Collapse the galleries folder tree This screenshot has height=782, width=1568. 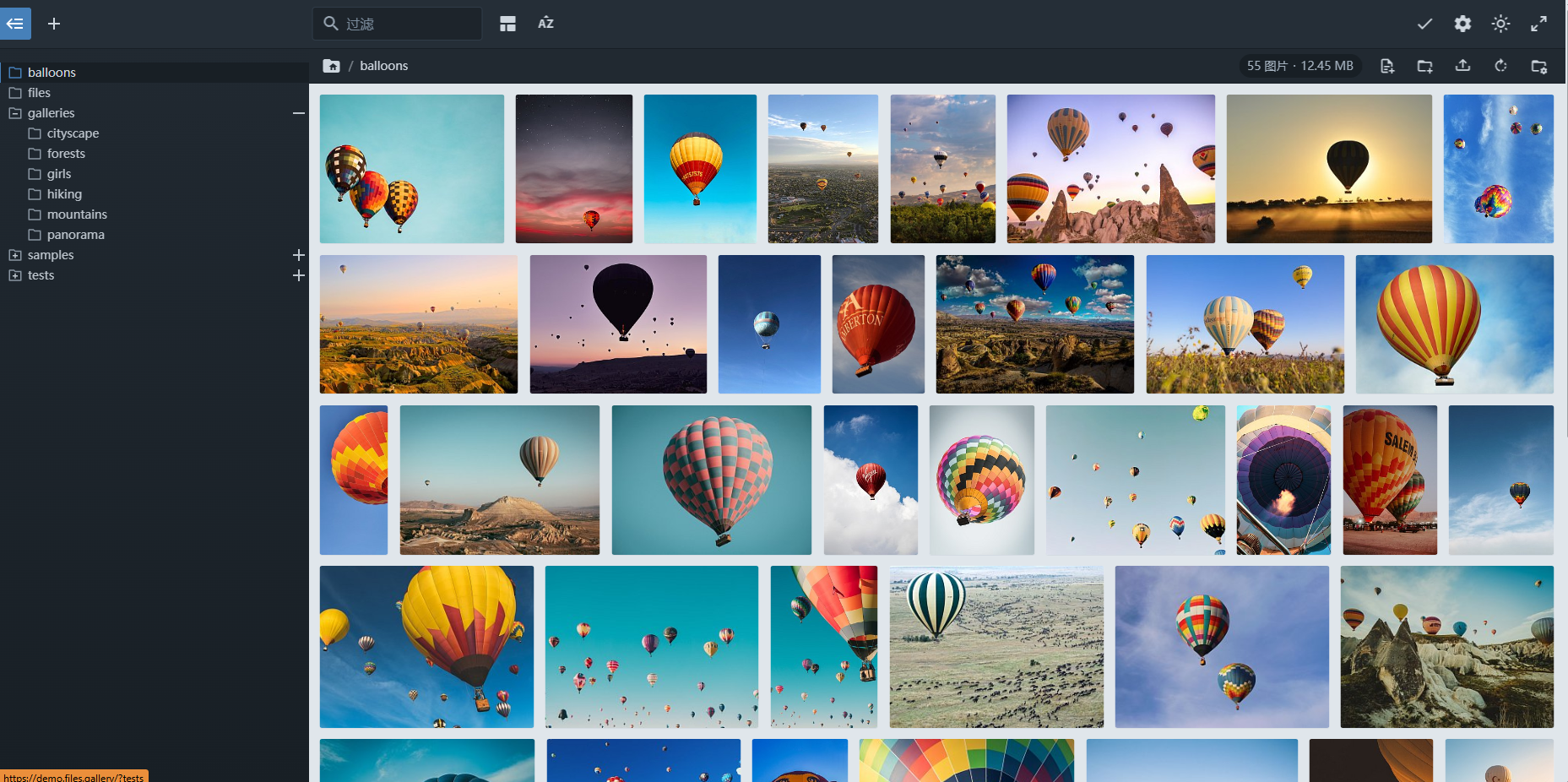[x=298, y=113]
